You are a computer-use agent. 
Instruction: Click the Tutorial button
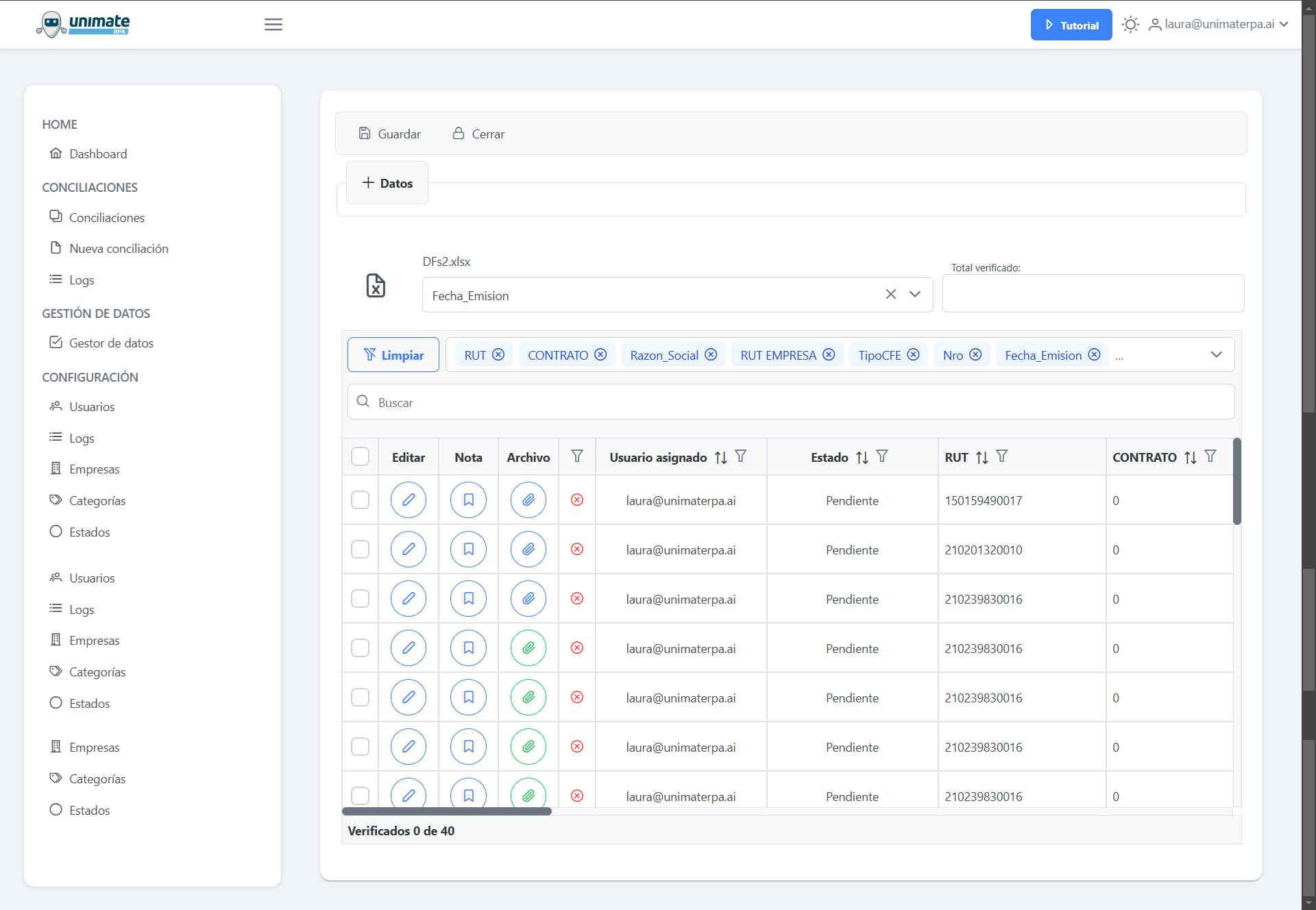[1071, 25]
